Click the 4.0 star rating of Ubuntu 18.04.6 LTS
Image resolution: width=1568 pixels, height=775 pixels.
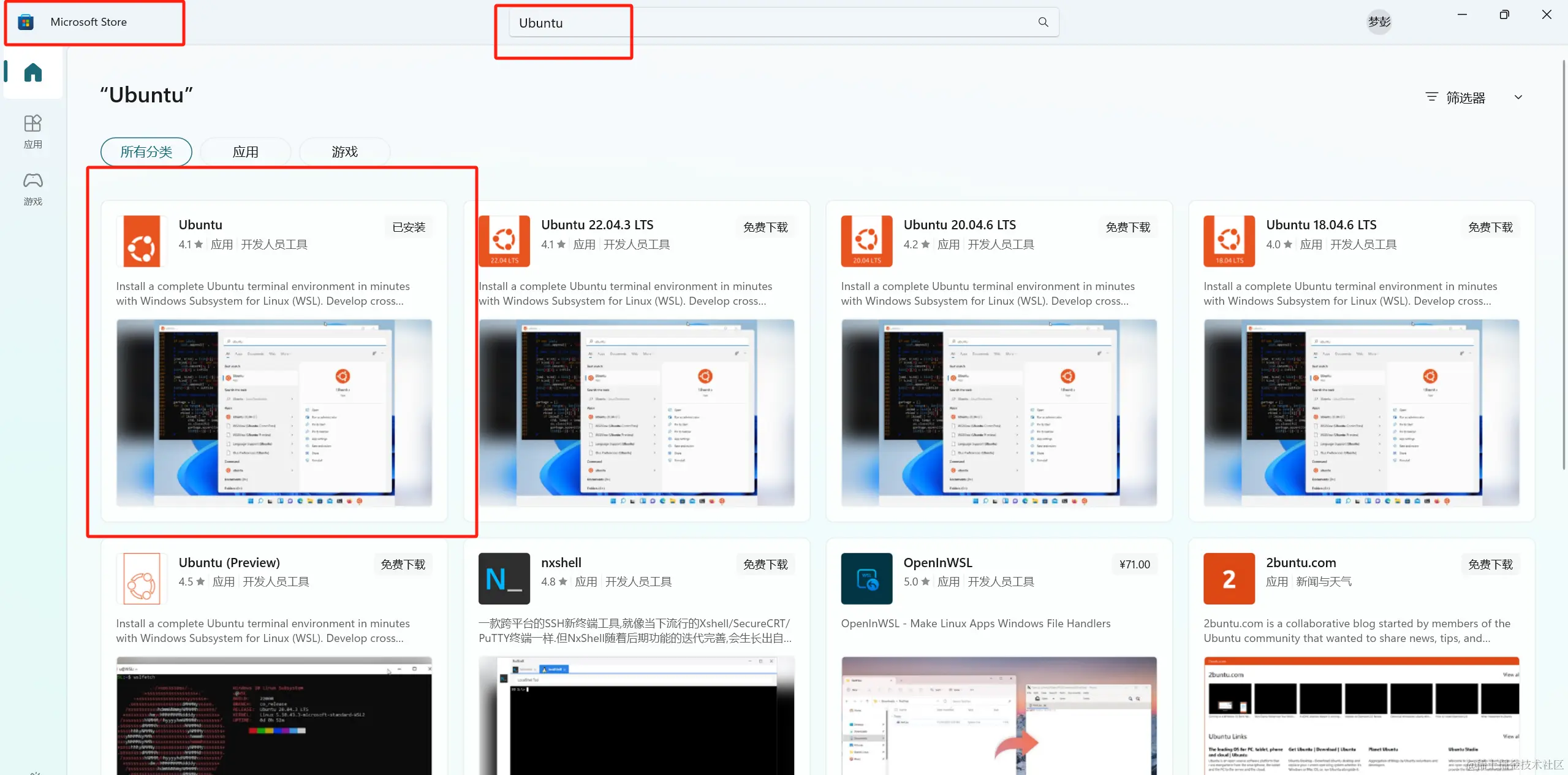pyautogui.click(x=1279, y=245)
